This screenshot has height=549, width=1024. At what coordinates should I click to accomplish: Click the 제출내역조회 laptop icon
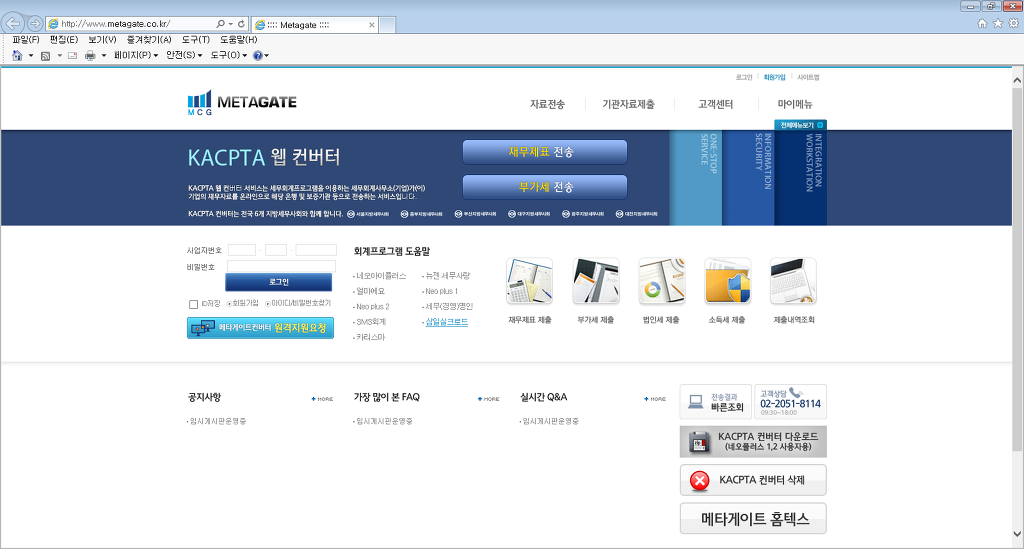coord(793,281)
